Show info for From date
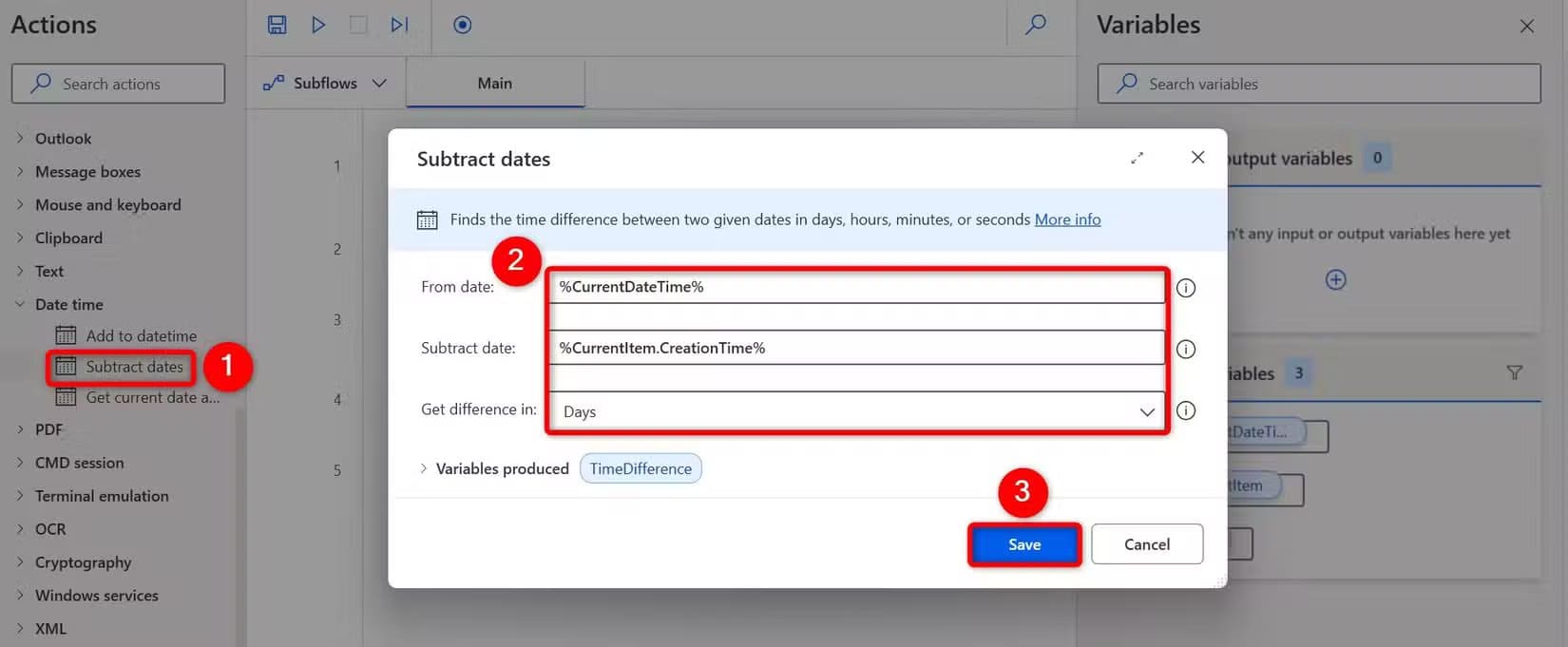Image resolution: width=1568 pixels, height=647 pixels. [x=1186, y=288]
